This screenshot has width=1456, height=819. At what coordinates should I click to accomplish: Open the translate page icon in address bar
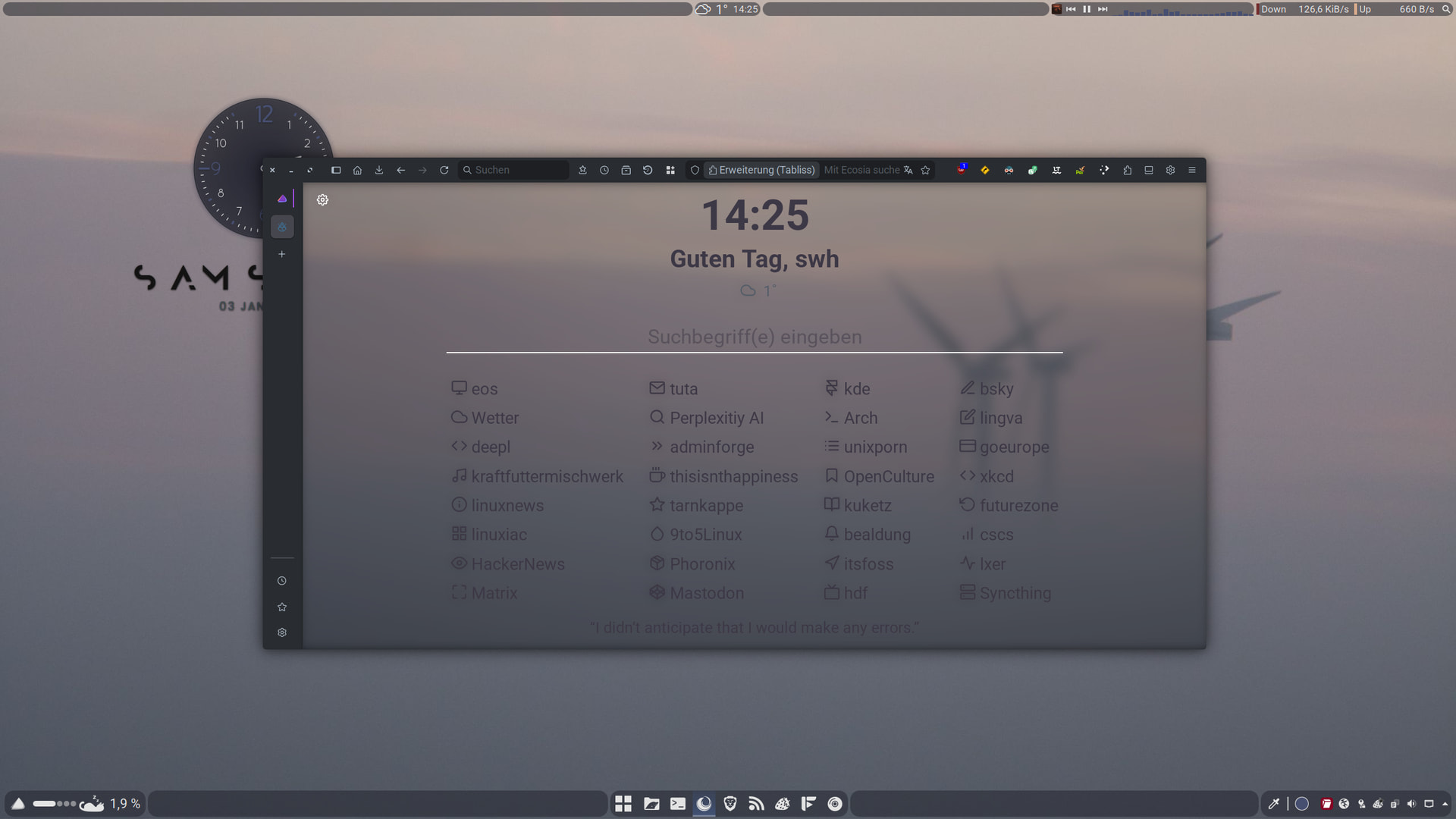[908, 170]
